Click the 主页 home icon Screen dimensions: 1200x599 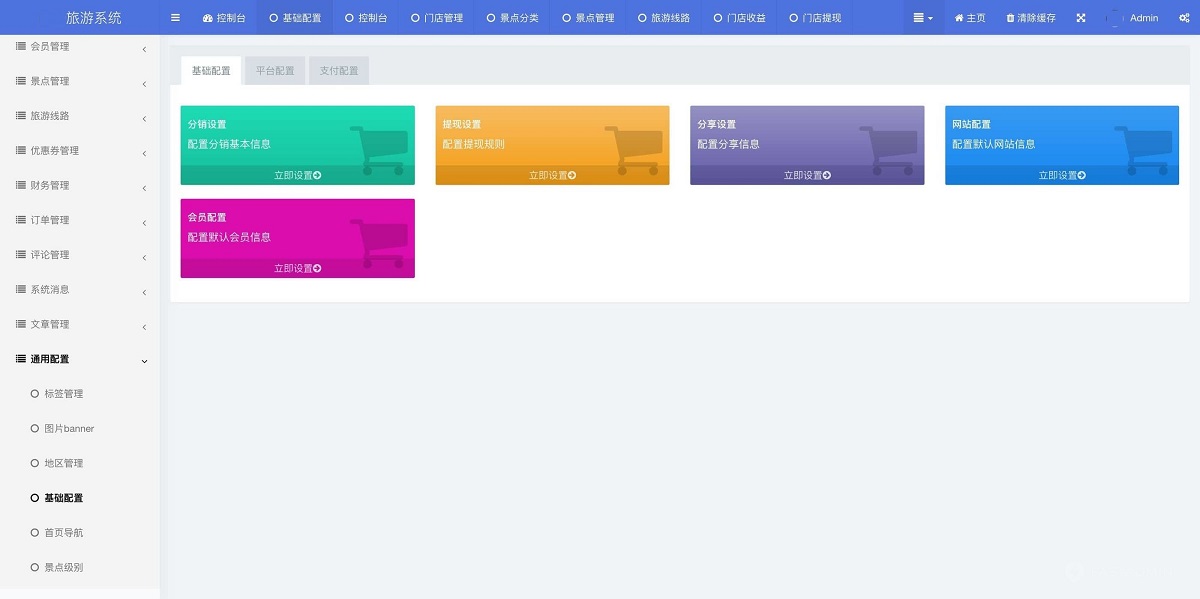[960, 18]
